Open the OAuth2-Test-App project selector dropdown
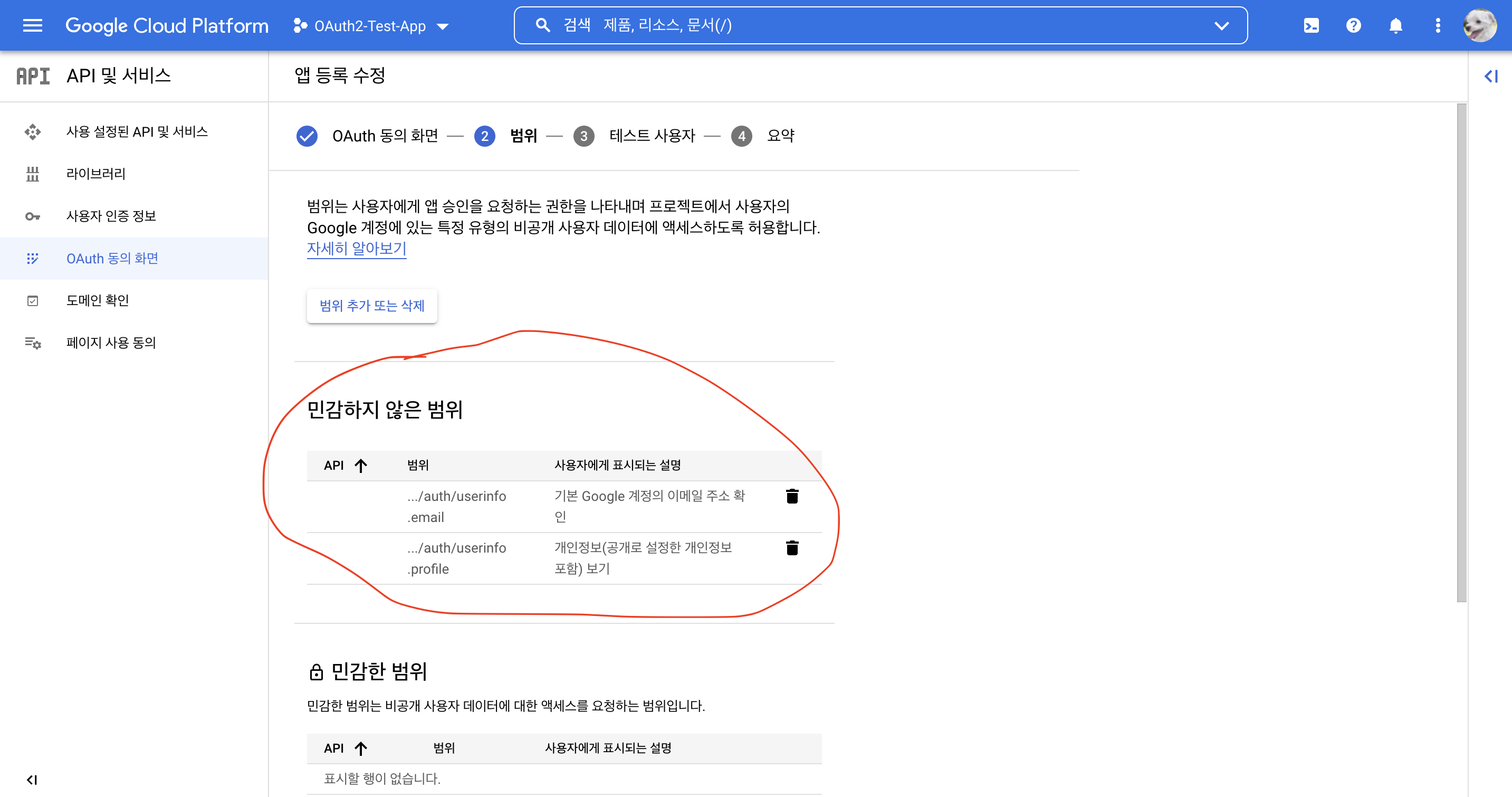 click(372, 26)
